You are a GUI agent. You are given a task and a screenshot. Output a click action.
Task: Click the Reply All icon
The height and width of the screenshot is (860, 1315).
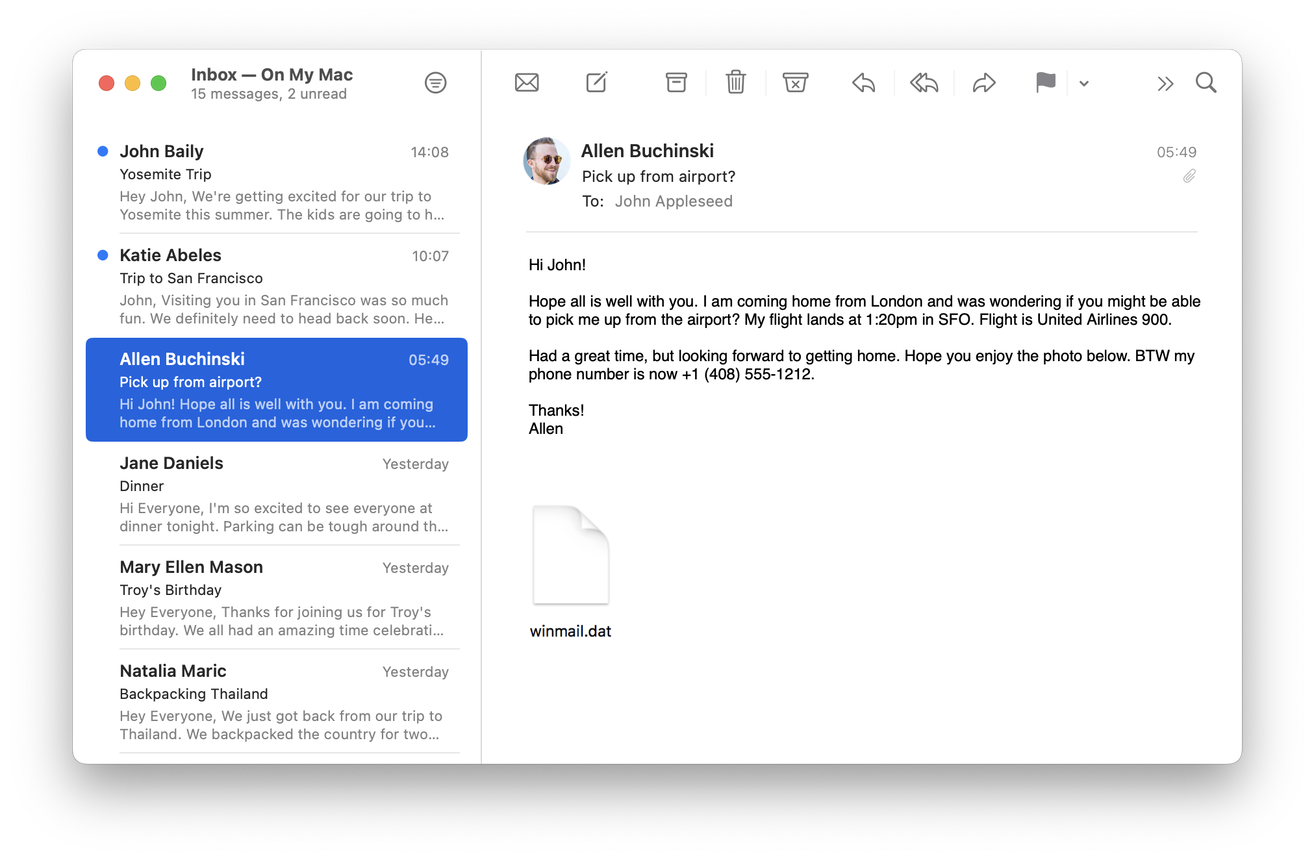[x=924, y=83]
